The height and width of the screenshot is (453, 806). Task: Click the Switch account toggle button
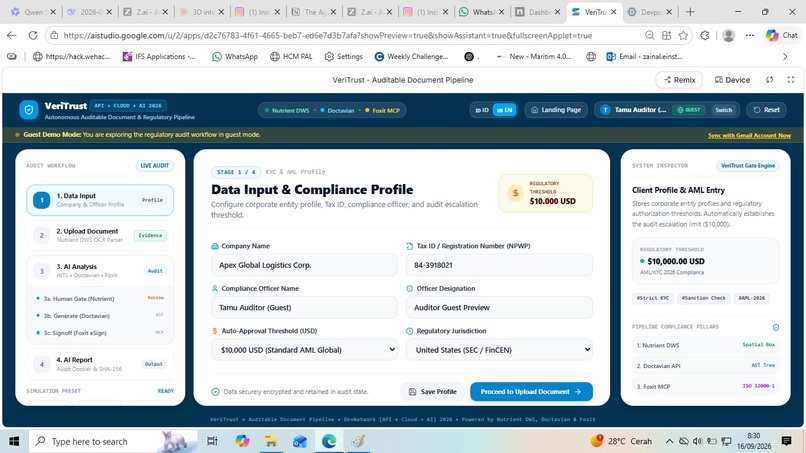(723, 110)
